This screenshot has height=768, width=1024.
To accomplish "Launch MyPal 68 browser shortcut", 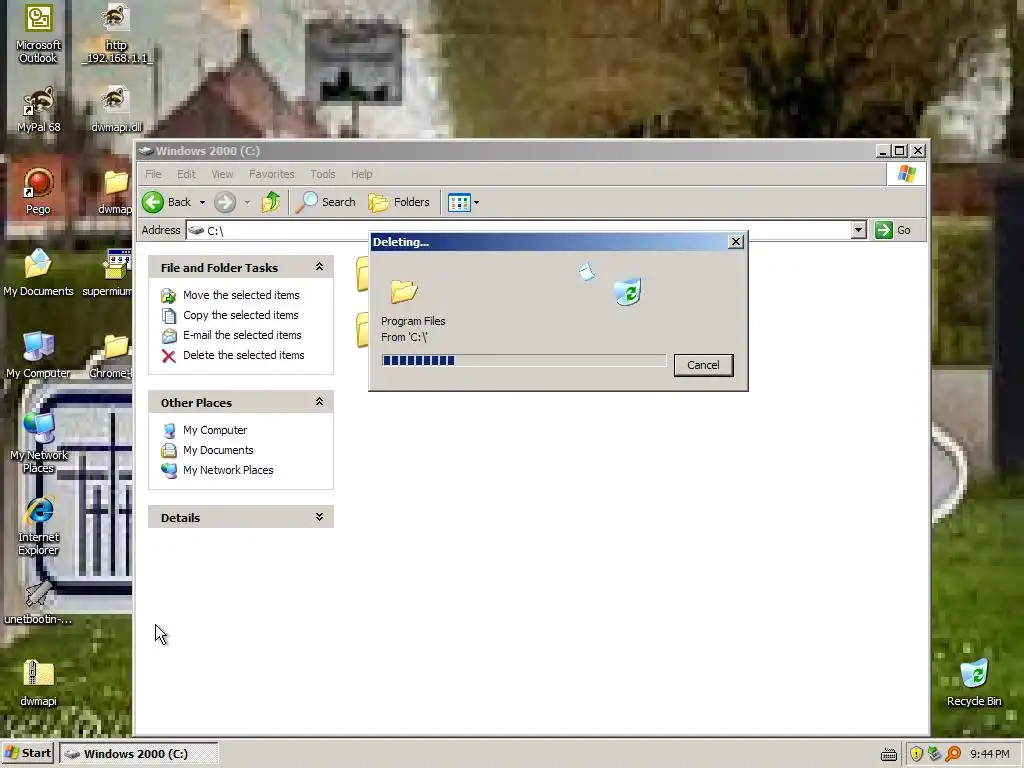I will tap(39, 109).
